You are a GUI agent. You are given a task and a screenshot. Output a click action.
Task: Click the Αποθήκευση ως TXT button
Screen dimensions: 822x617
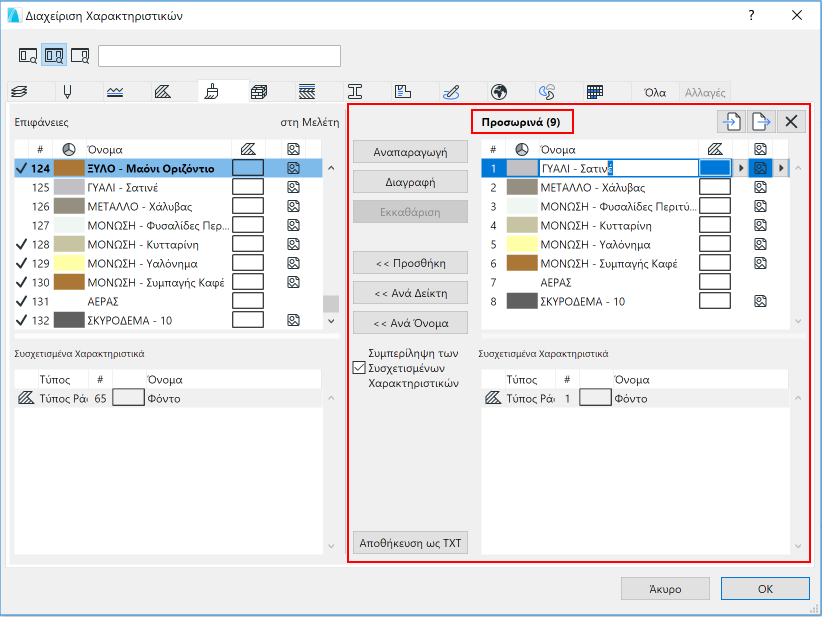point(410,543)
